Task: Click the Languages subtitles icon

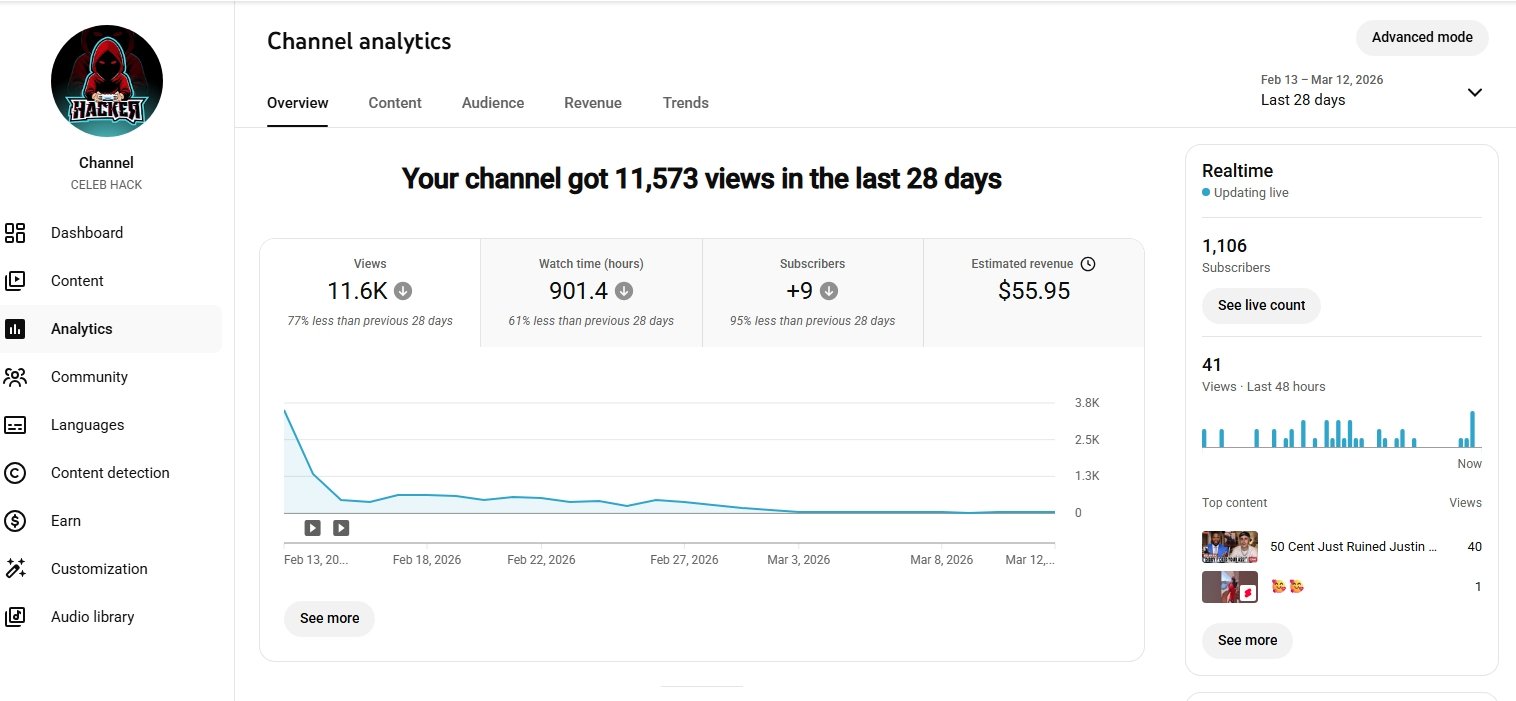Action: 15,425
